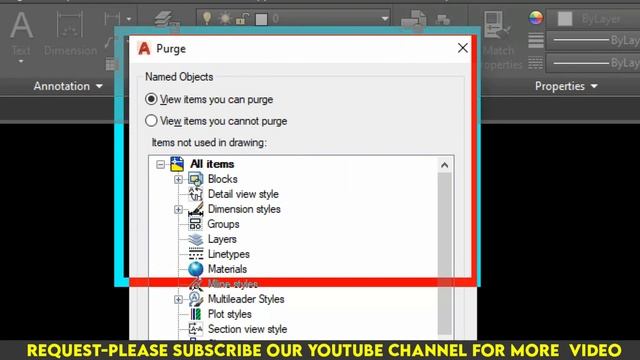Image resolution: width=640 pixels, height=360 pixels.
Task: Expand the Dimension styles tree node
Action: (x=178, y=209)
